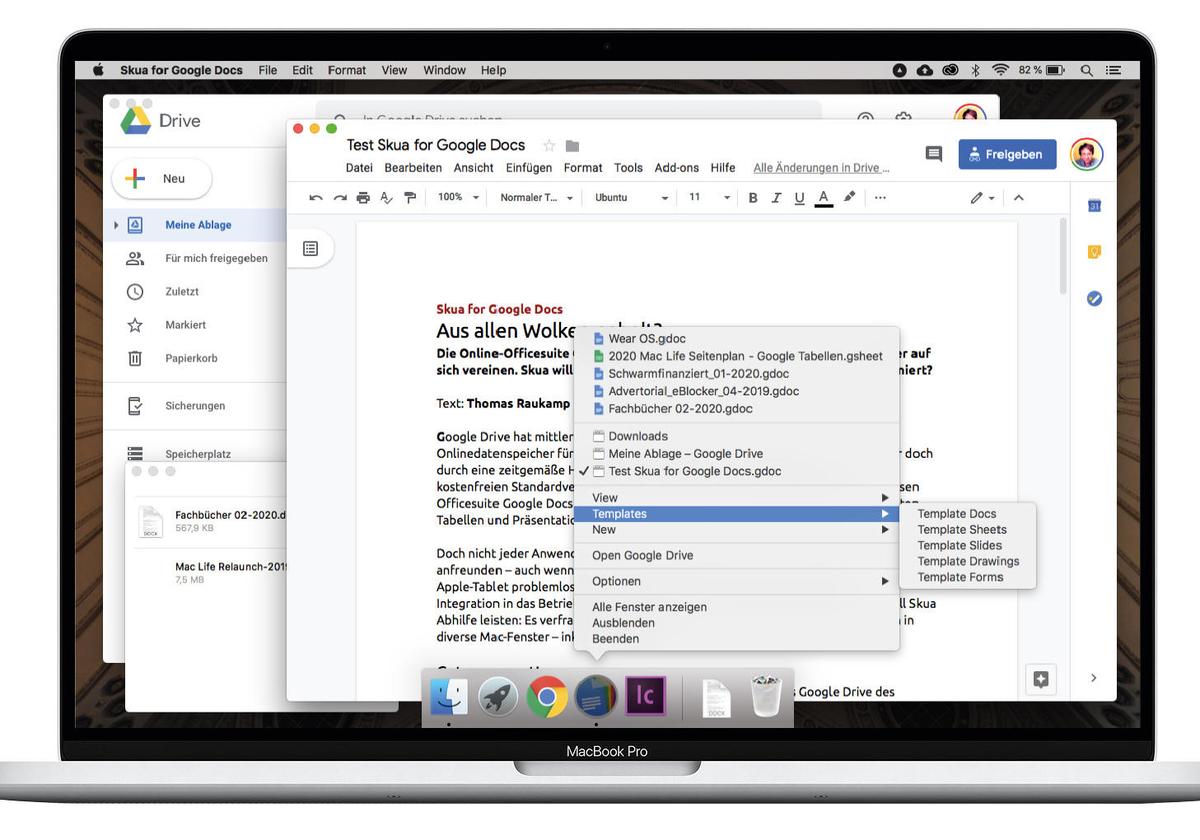Open the Normaler Text style dropdown
Viewport: 1200px width, 840px height.
pos(537,198)
